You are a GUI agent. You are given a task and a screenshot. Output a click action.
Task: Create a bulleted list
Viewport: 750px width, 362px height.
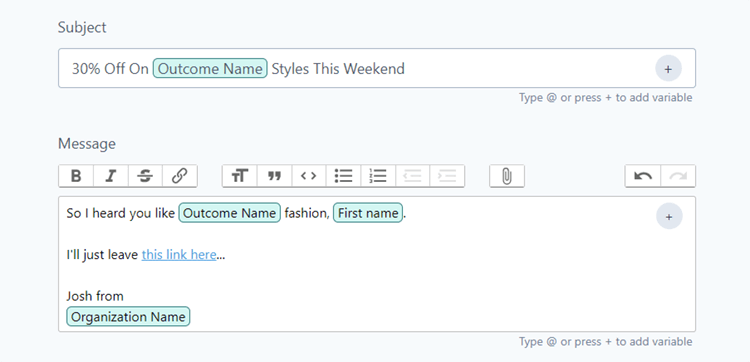pyautogui.click(x=343, y=176)
